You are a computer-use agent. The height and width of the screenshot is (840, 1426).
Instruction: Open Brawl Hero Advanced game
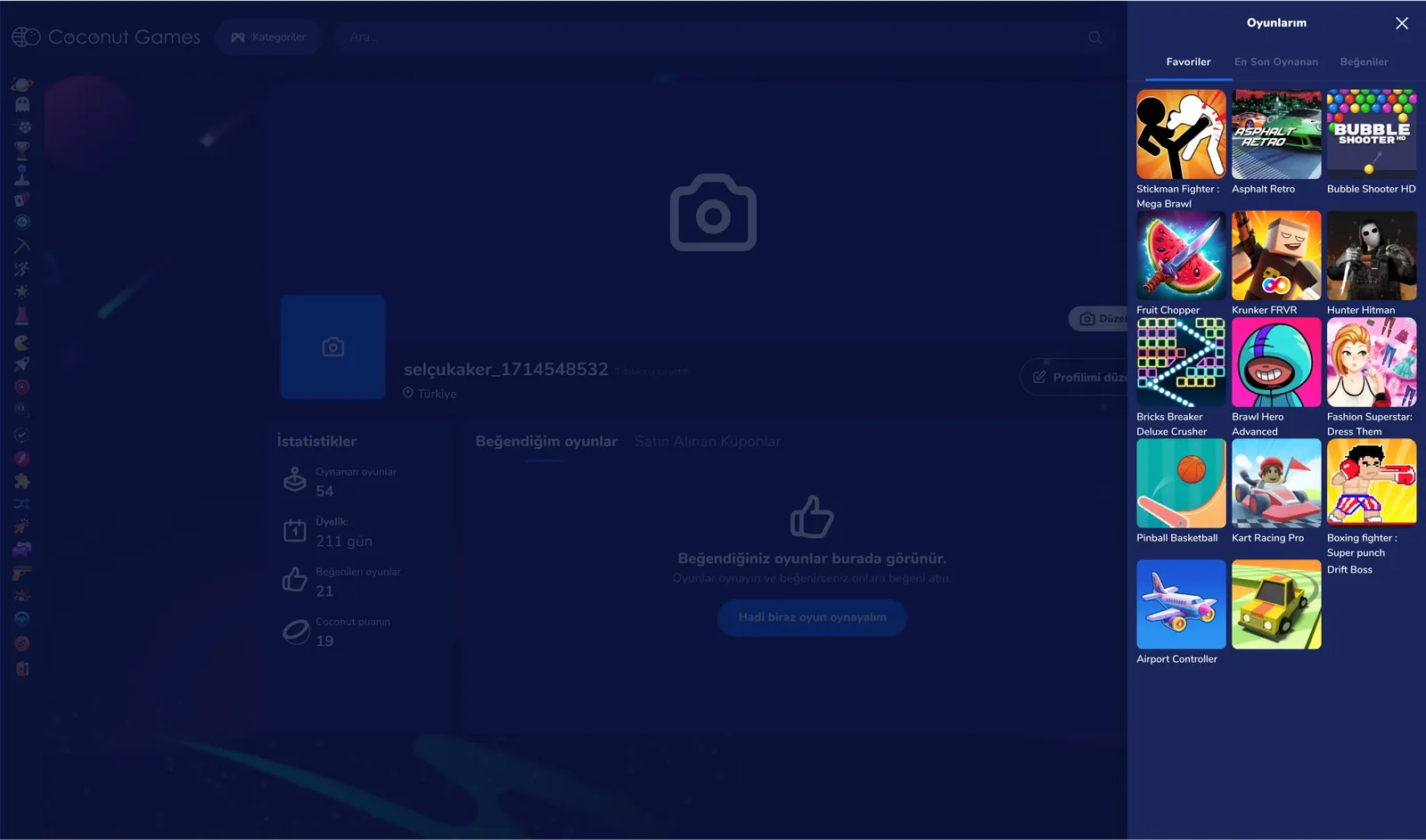point(1276,363)
